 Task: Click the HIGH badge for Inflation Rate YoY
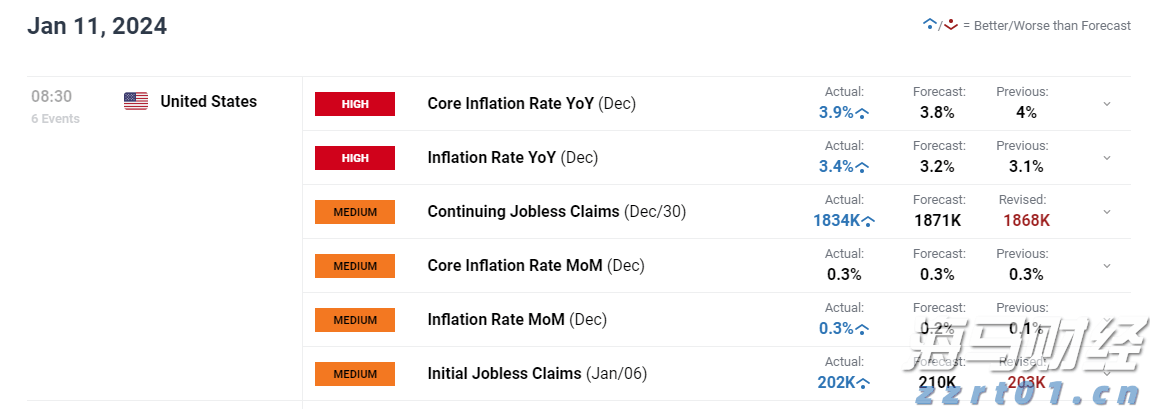tap(355, 158)
